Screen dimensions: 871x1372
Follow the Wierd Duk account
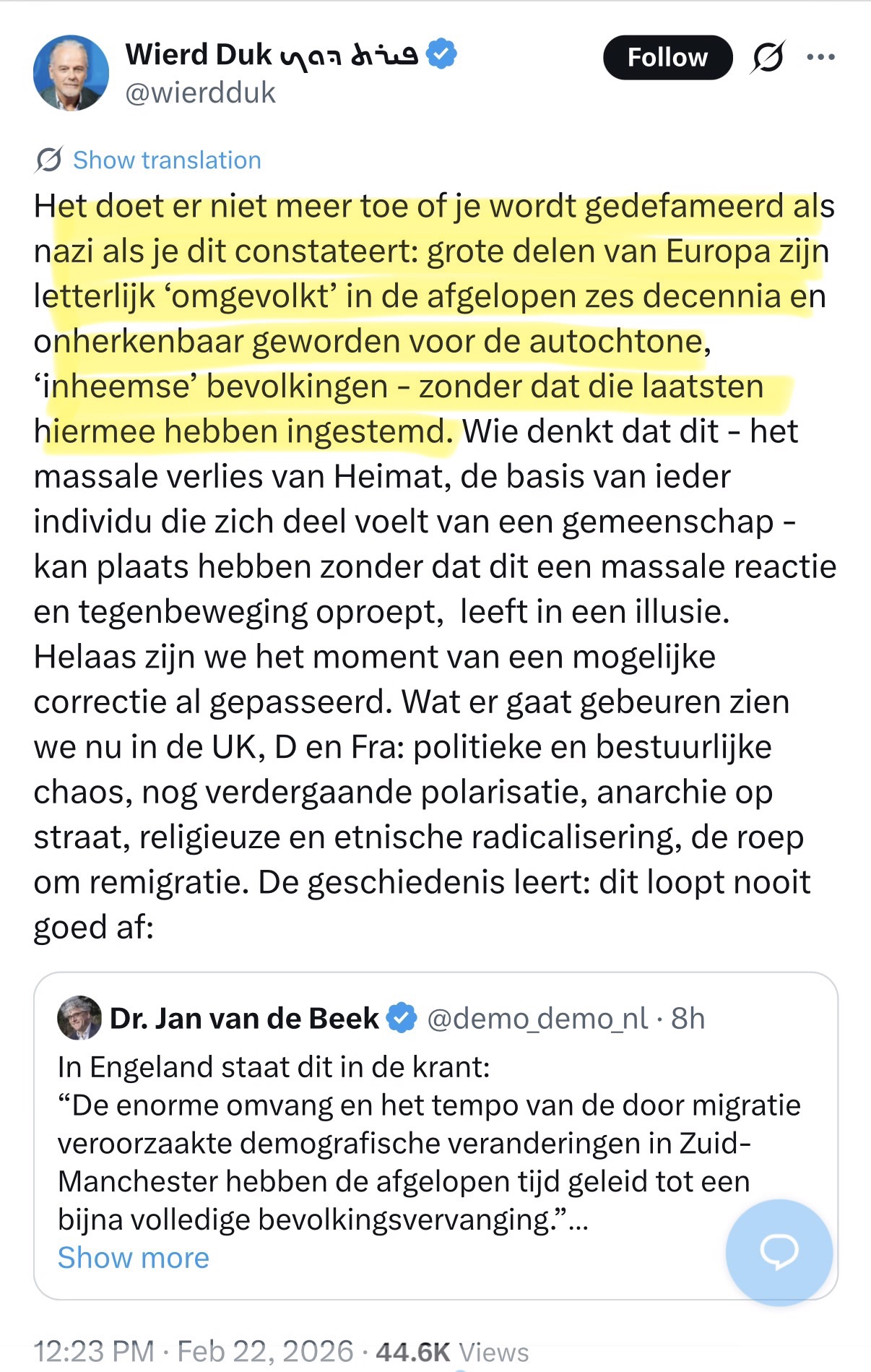click(x=667, y=58)
